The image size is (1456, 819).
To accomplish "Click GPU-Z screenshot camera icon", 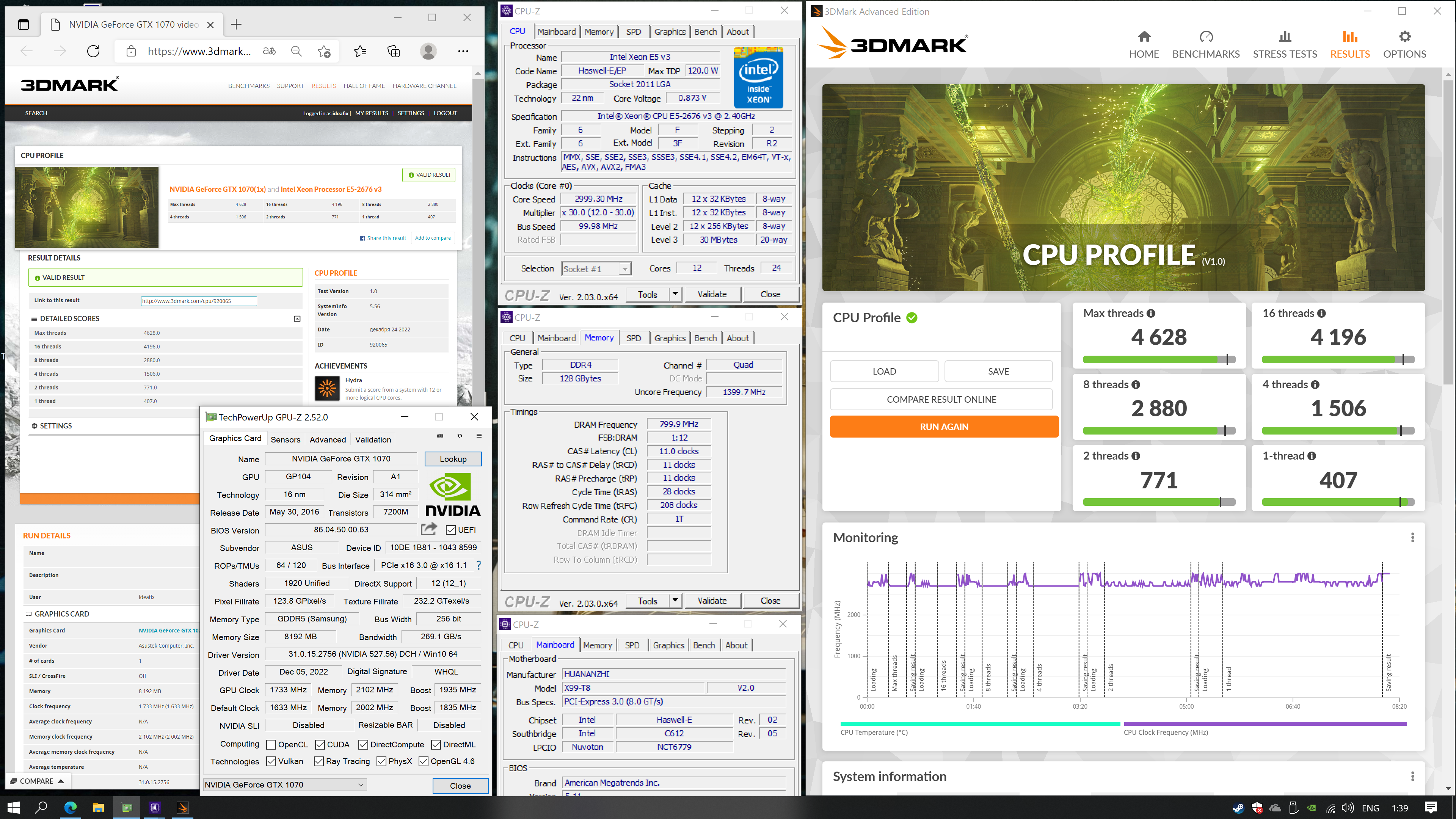I will pos(440,436).
